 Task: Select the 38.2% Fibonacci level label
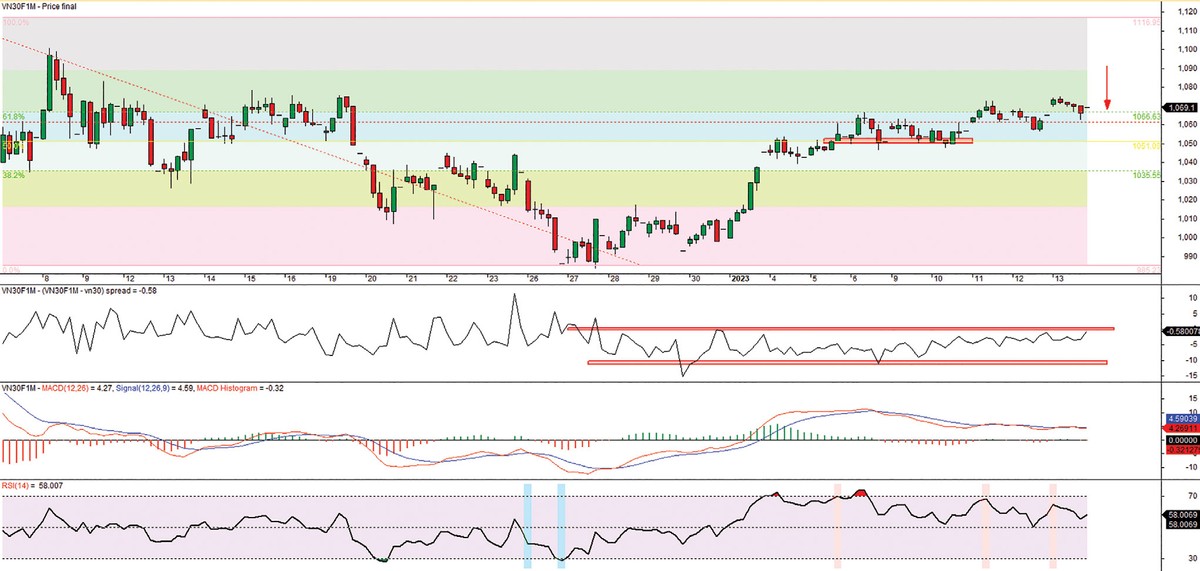point(14,173)
